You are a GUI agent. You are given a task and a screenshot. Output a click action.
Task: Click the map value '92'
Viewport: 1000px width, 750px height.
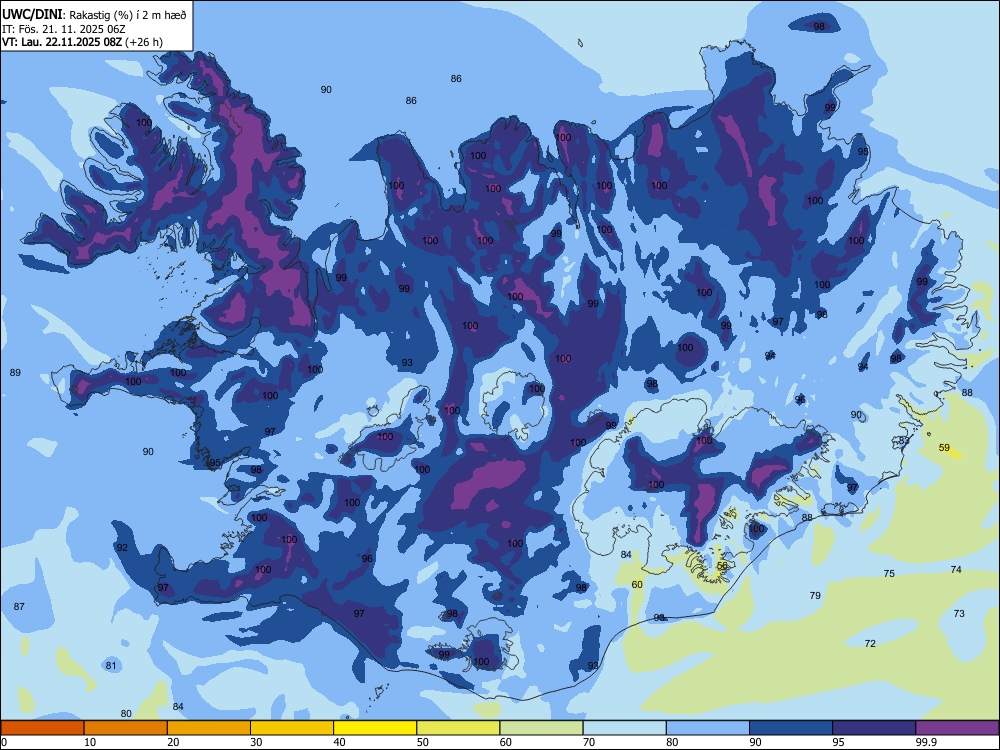(122, 547)
